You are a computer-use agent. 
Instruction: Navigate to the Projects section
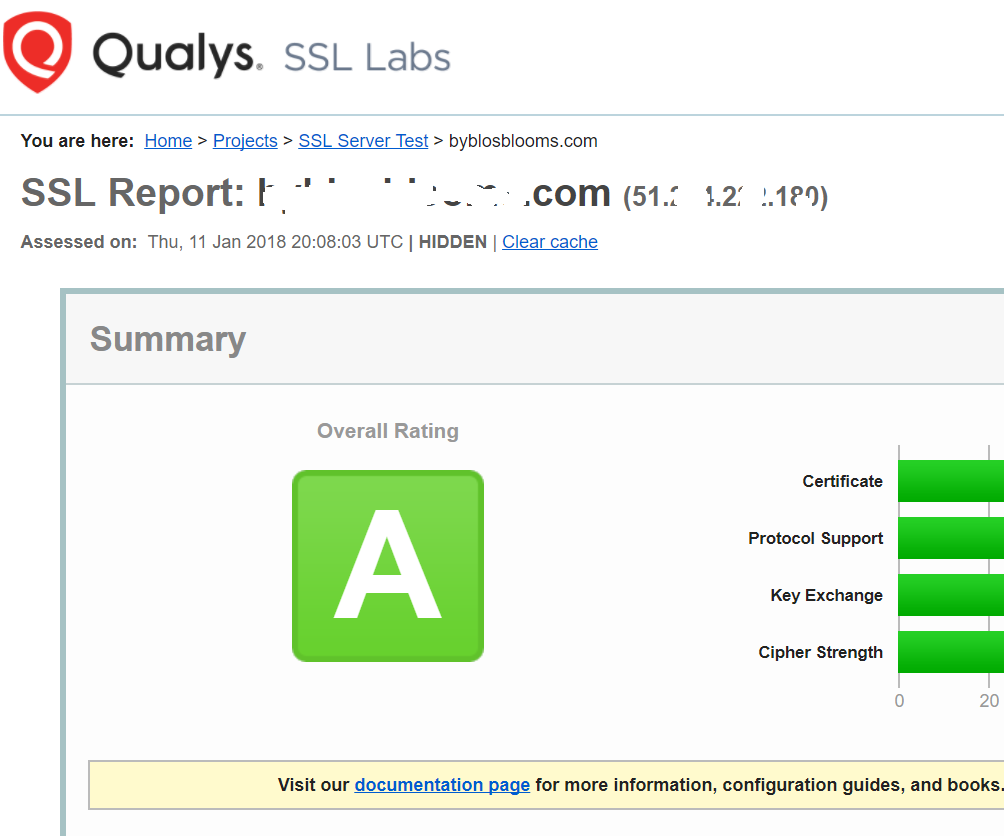[245, 141]
